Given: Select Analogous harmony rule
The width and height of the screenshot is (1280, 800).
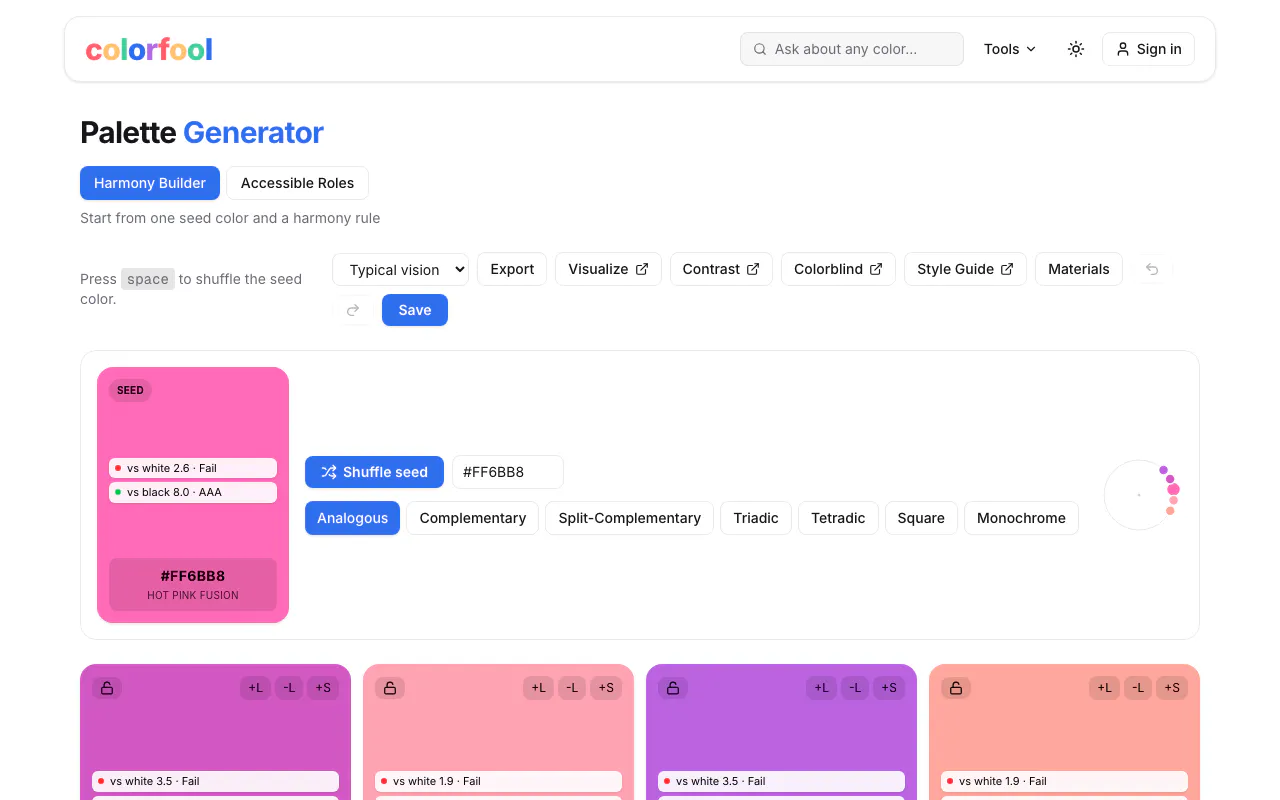Looking at the screenshot, I should tap(352, 518).
